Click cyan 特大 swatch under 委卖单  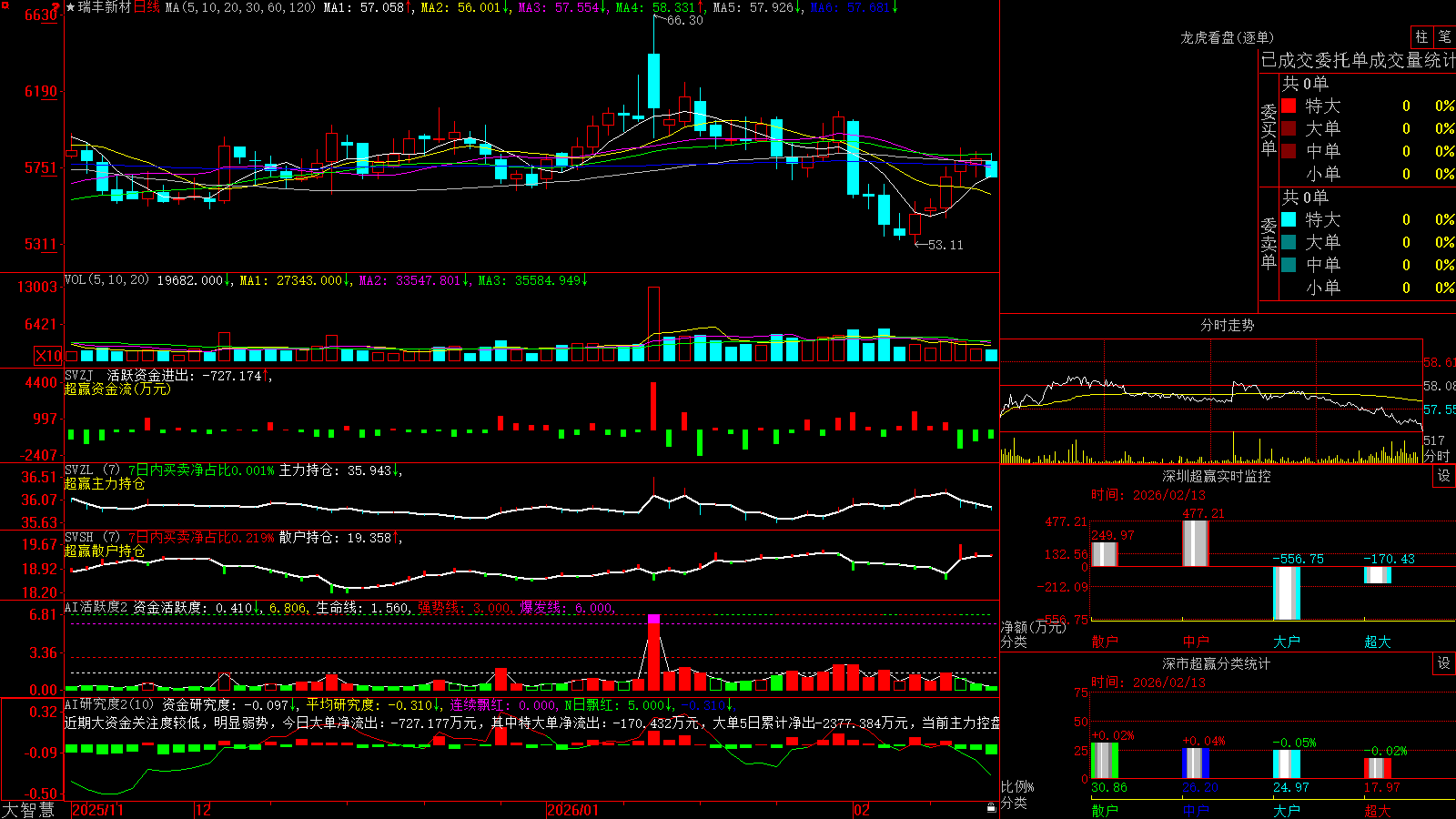(x=1289, y=219)
